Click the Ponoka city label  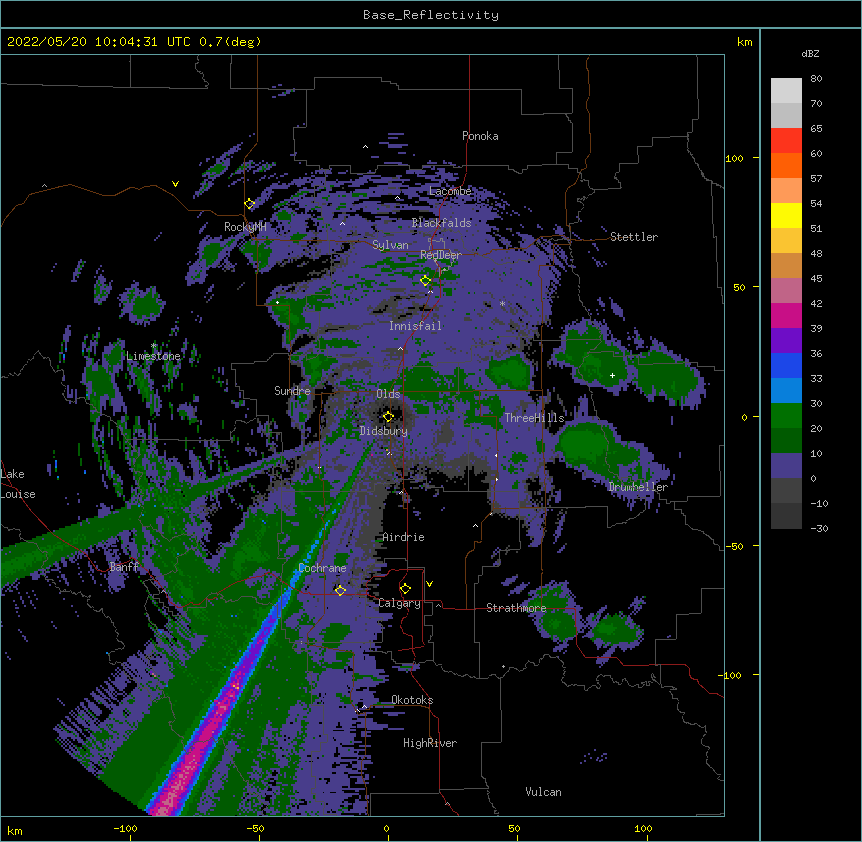(480, 136)
